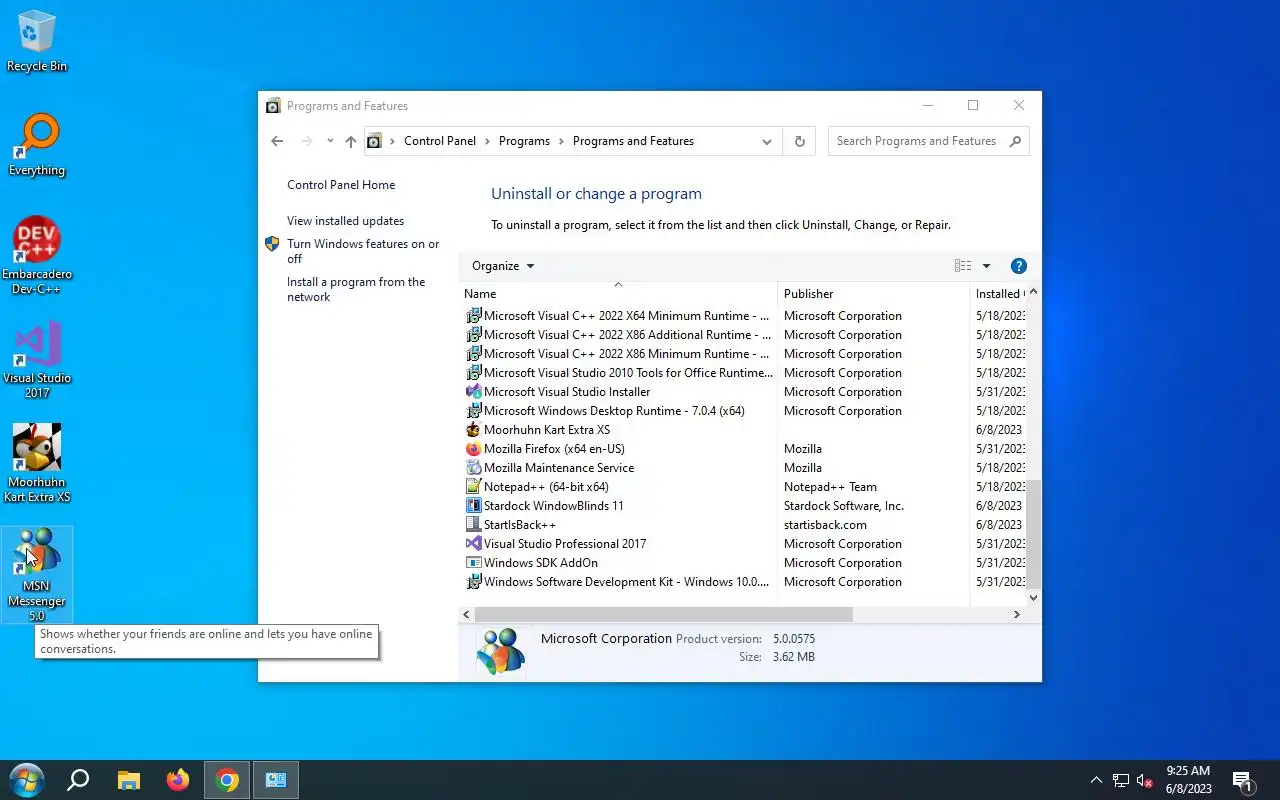
Task: Click the blue help question mark icon
Action: point(1019,266)
